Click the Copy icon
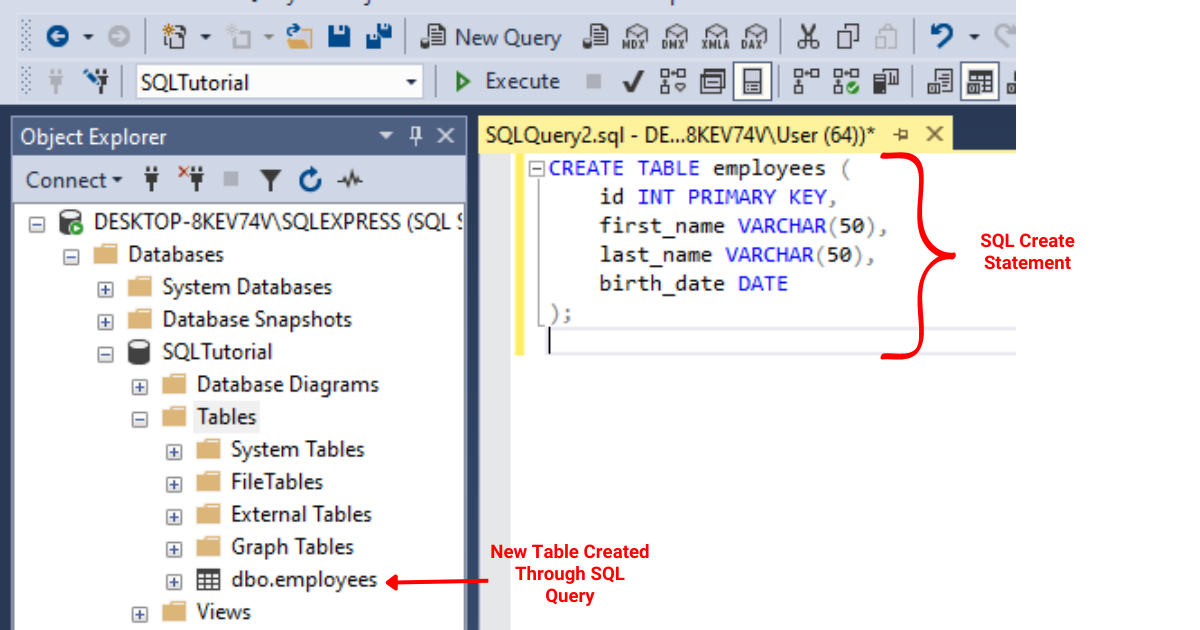1200x630 pixels. point(848,38)
